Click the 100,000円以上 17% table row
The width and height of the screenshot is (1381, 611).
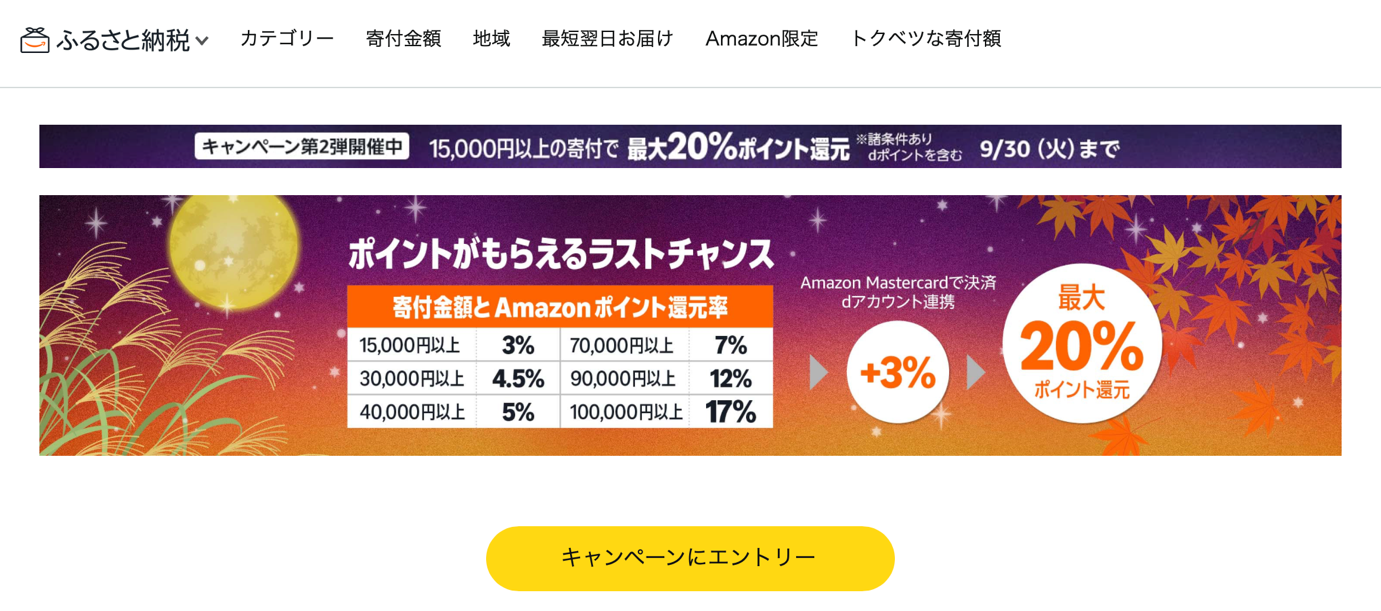(x=666, y=411)
